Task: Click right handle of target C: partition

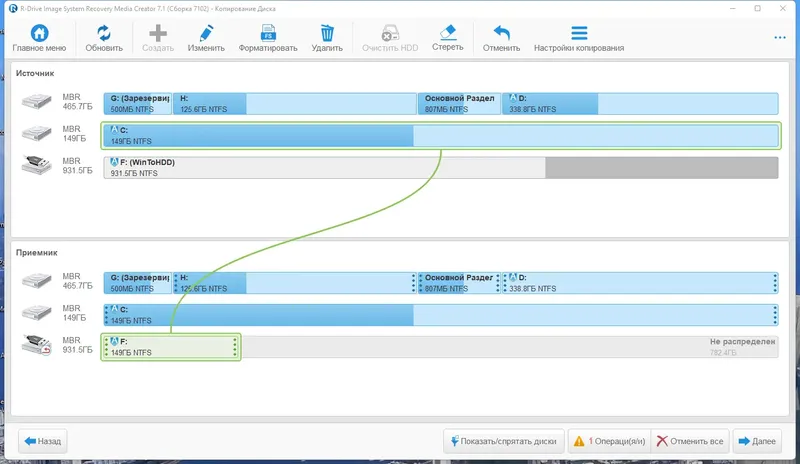Action: pyautogui.click(x=774, y=315)
